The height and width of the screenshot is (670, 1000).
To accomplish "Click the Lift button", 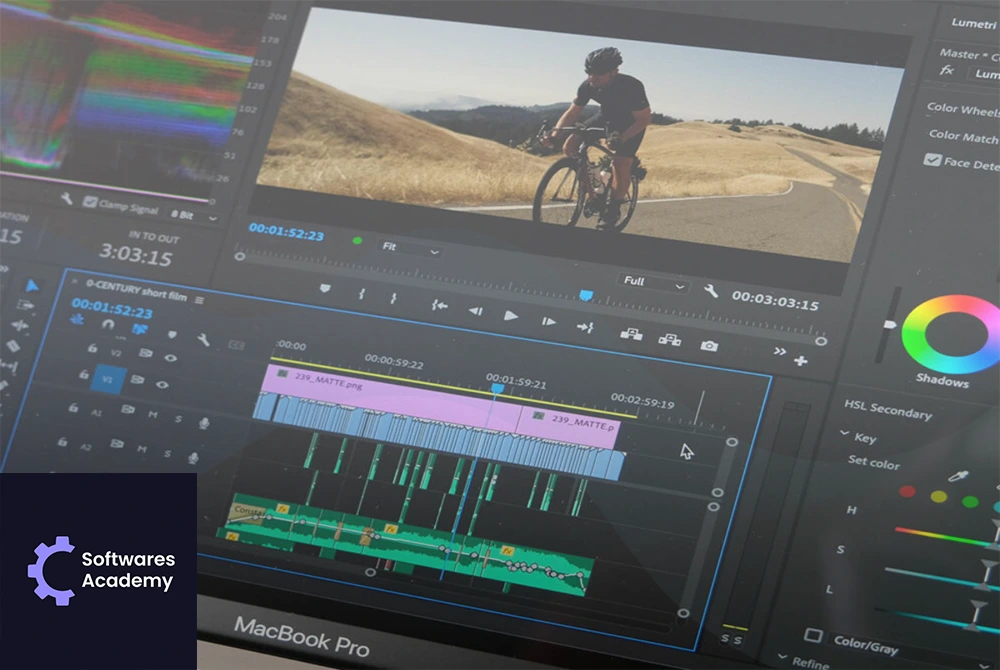I will click(x=631, y=333).
